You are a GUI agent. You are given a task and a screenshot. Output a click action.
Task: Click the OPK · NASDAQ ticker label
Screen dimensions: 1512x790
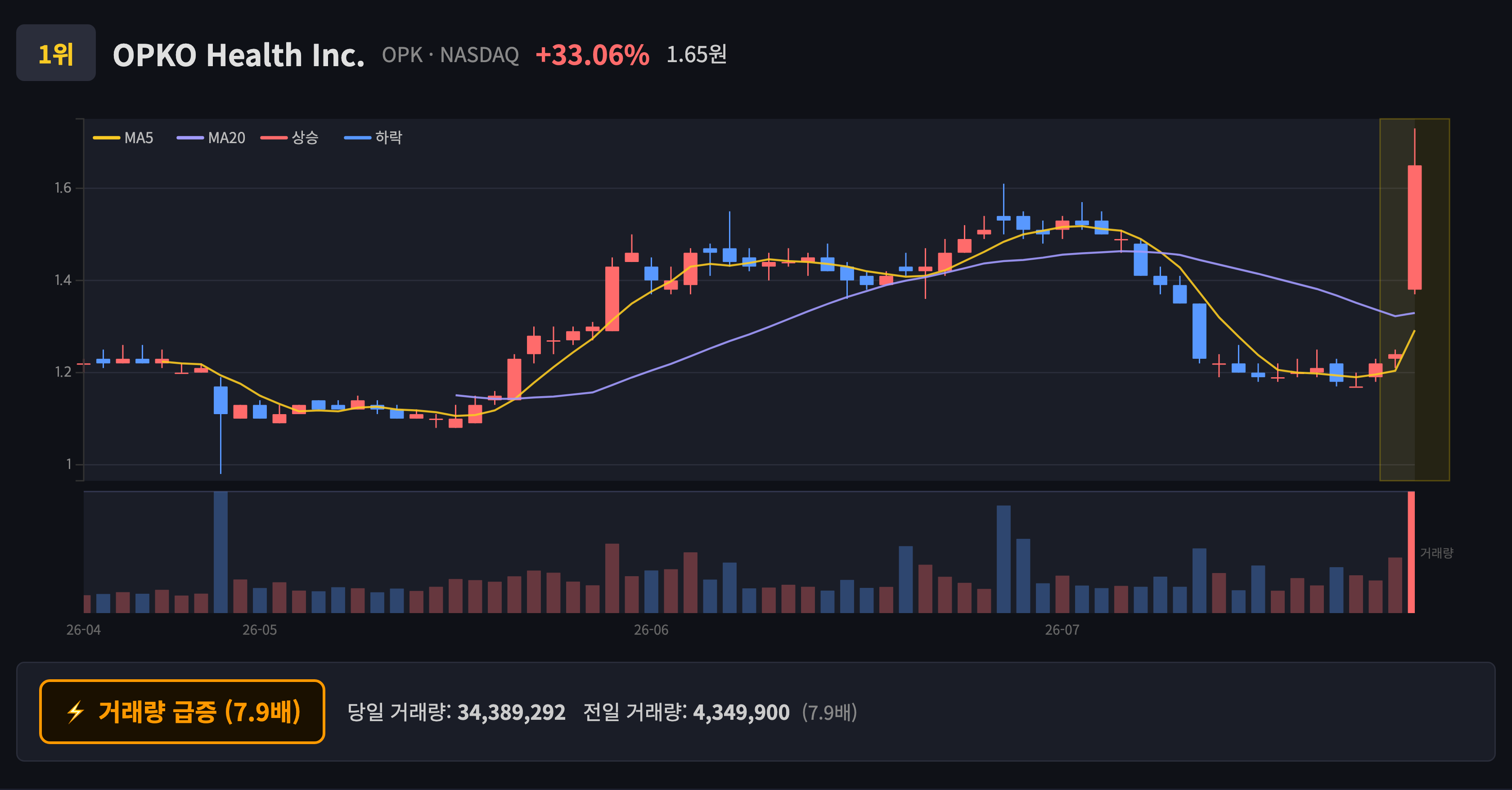450,55
